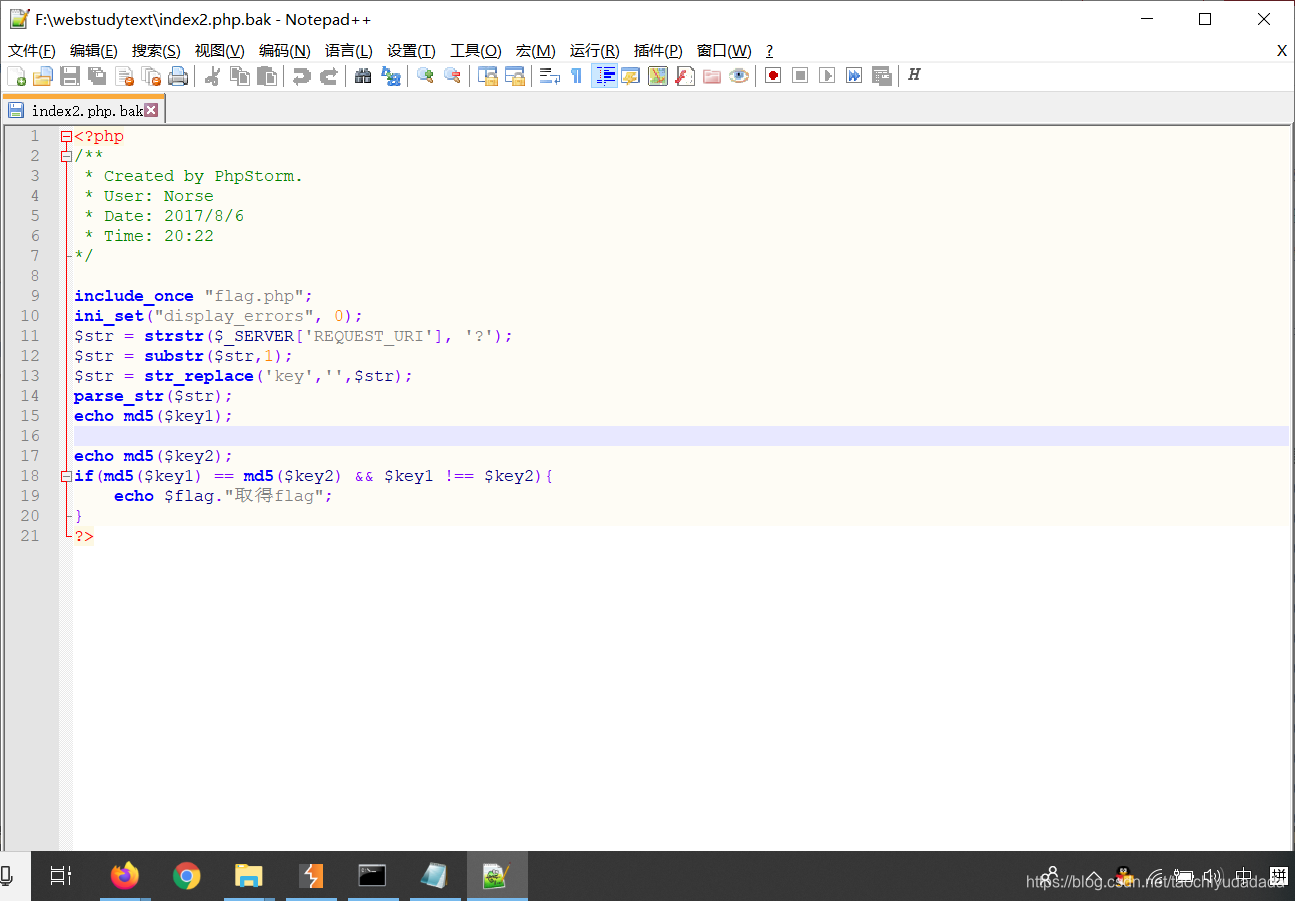This screenshot has height=901, width=1295.
Task: Open the 搜索(S) menu
Action: 156,51
